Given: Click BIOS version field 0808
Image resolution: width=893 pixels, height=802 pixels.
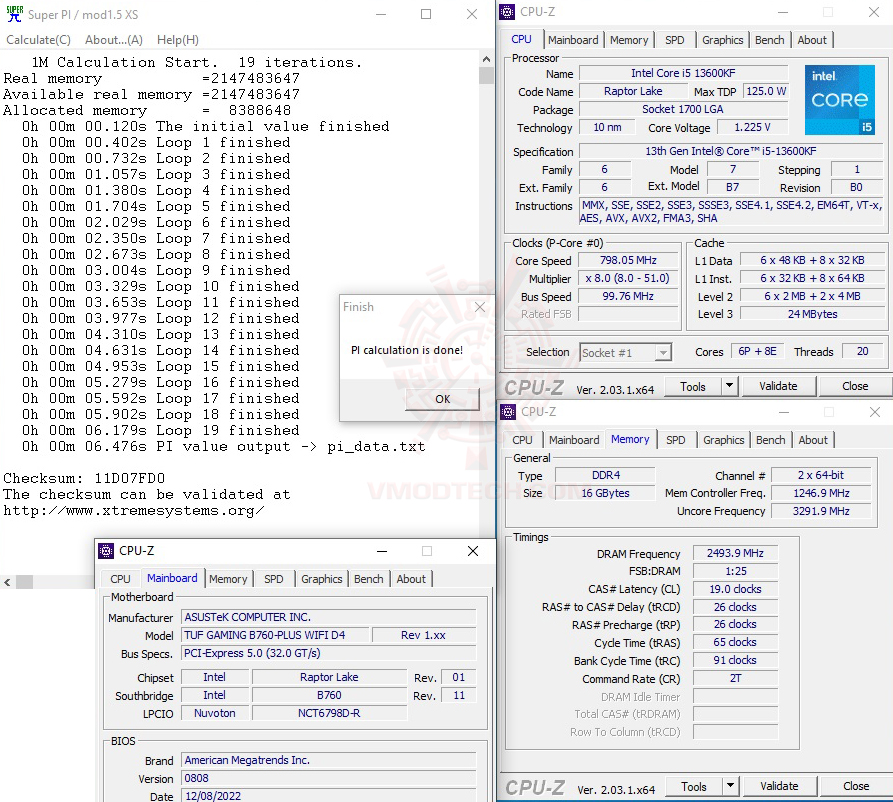Looking at the screenshot, I should (x=329, y=778).
